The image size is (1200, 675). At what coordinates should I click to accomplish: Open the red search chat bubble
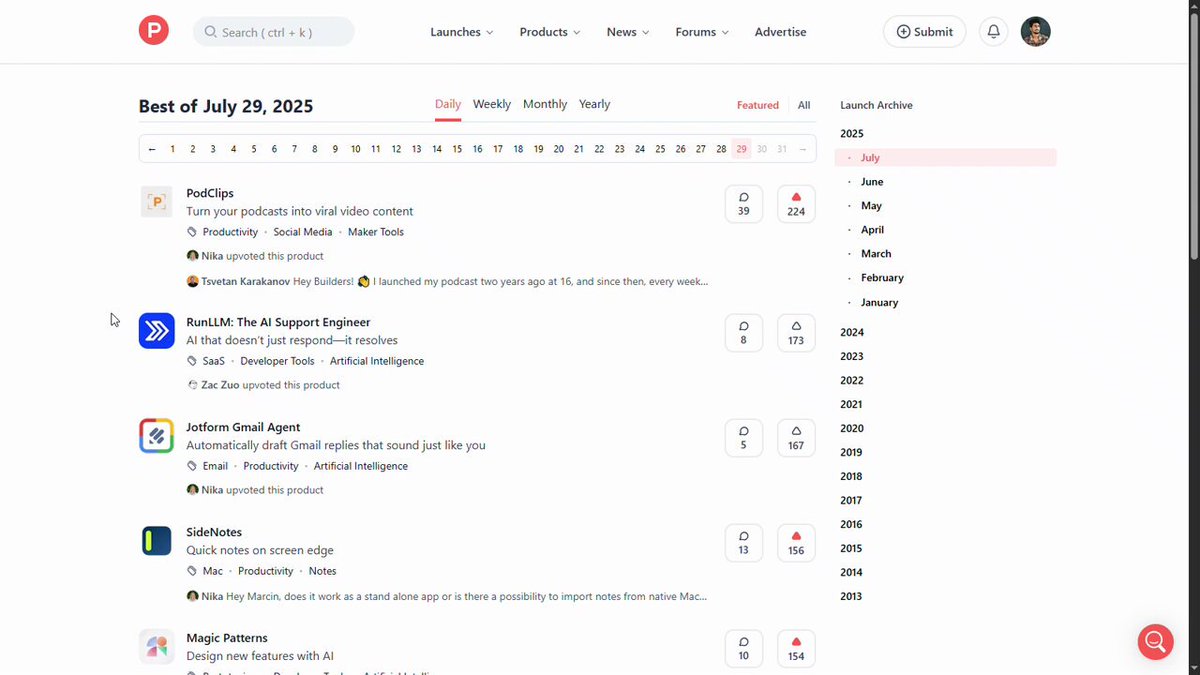(1155, 641)
